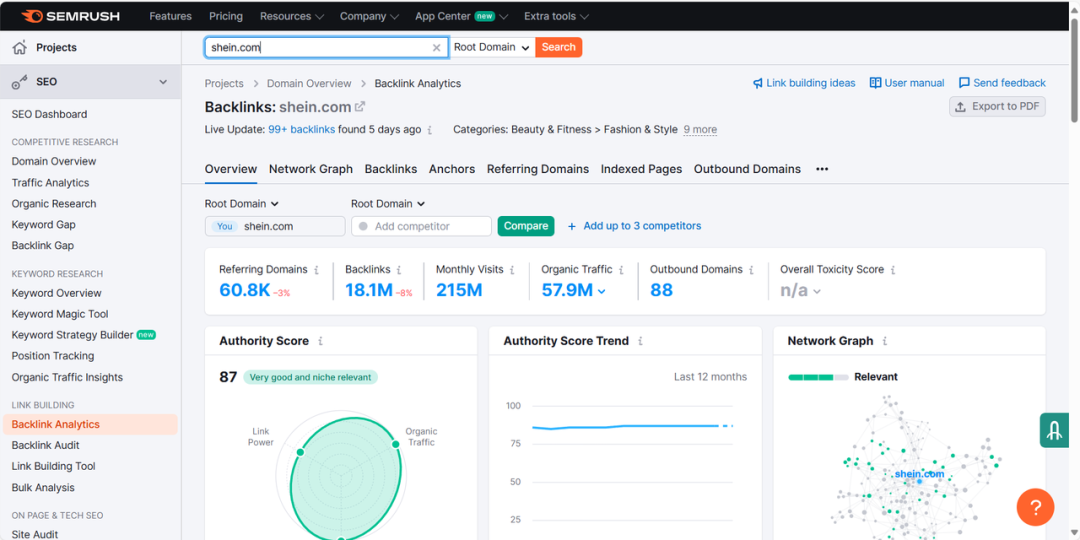Image resolution: width=1080 pixels, height=540 pixels.
Task: Click the 60.8K referring domains value
Action: [245, 291]
